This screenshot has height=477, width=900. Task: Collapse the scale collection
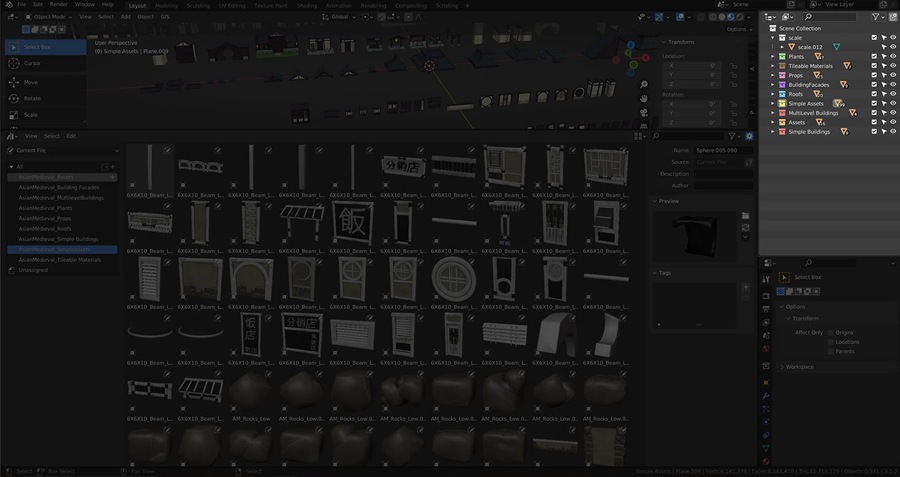pos(773,38)
